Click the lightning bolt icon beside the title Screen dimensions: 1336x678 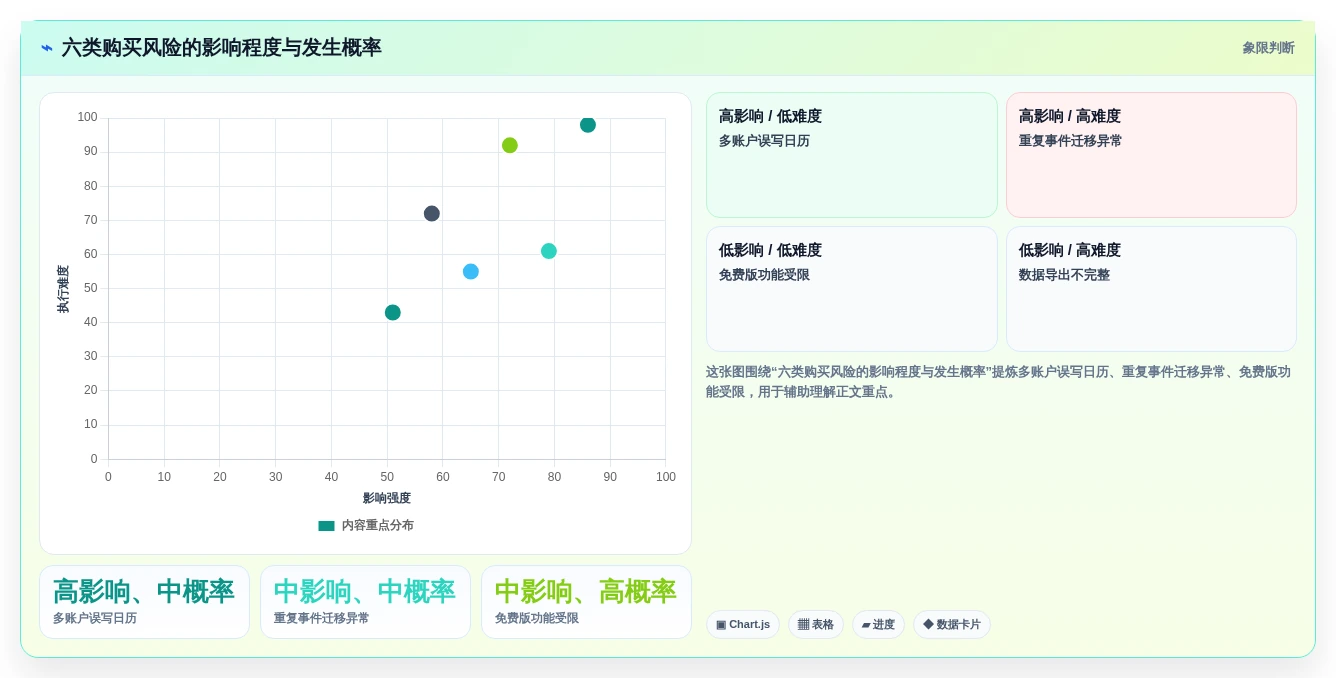click(x=47, y=48)
